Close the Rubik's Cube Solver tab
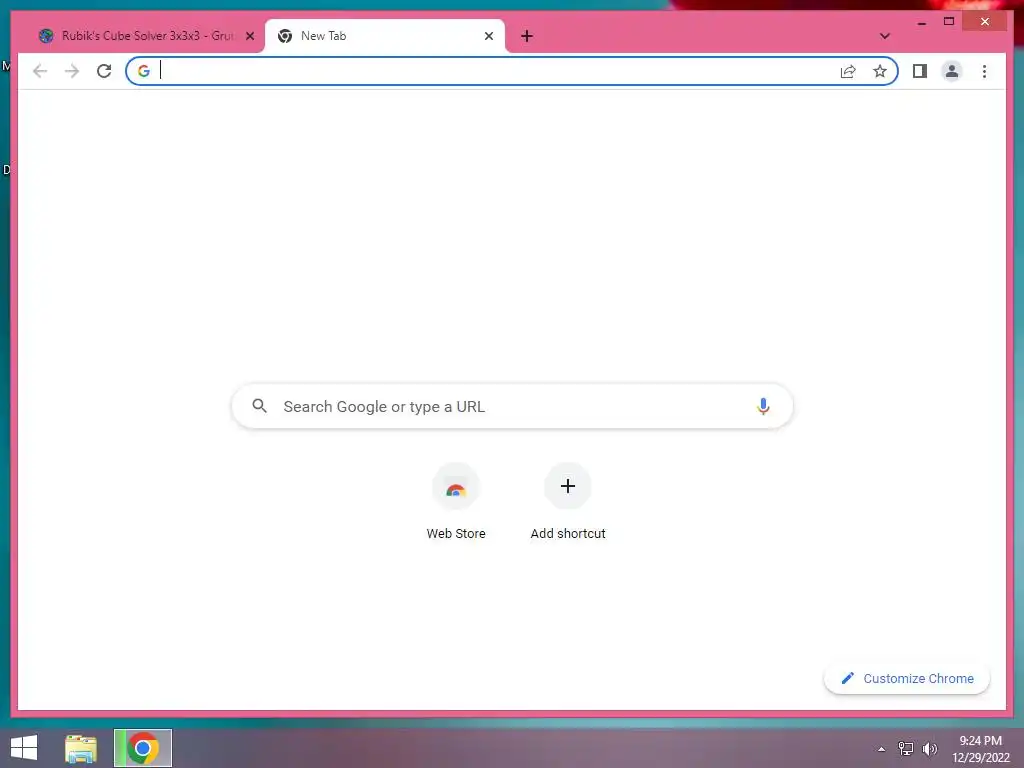Viewport: 1024px width, 768px height. [249, 36]
